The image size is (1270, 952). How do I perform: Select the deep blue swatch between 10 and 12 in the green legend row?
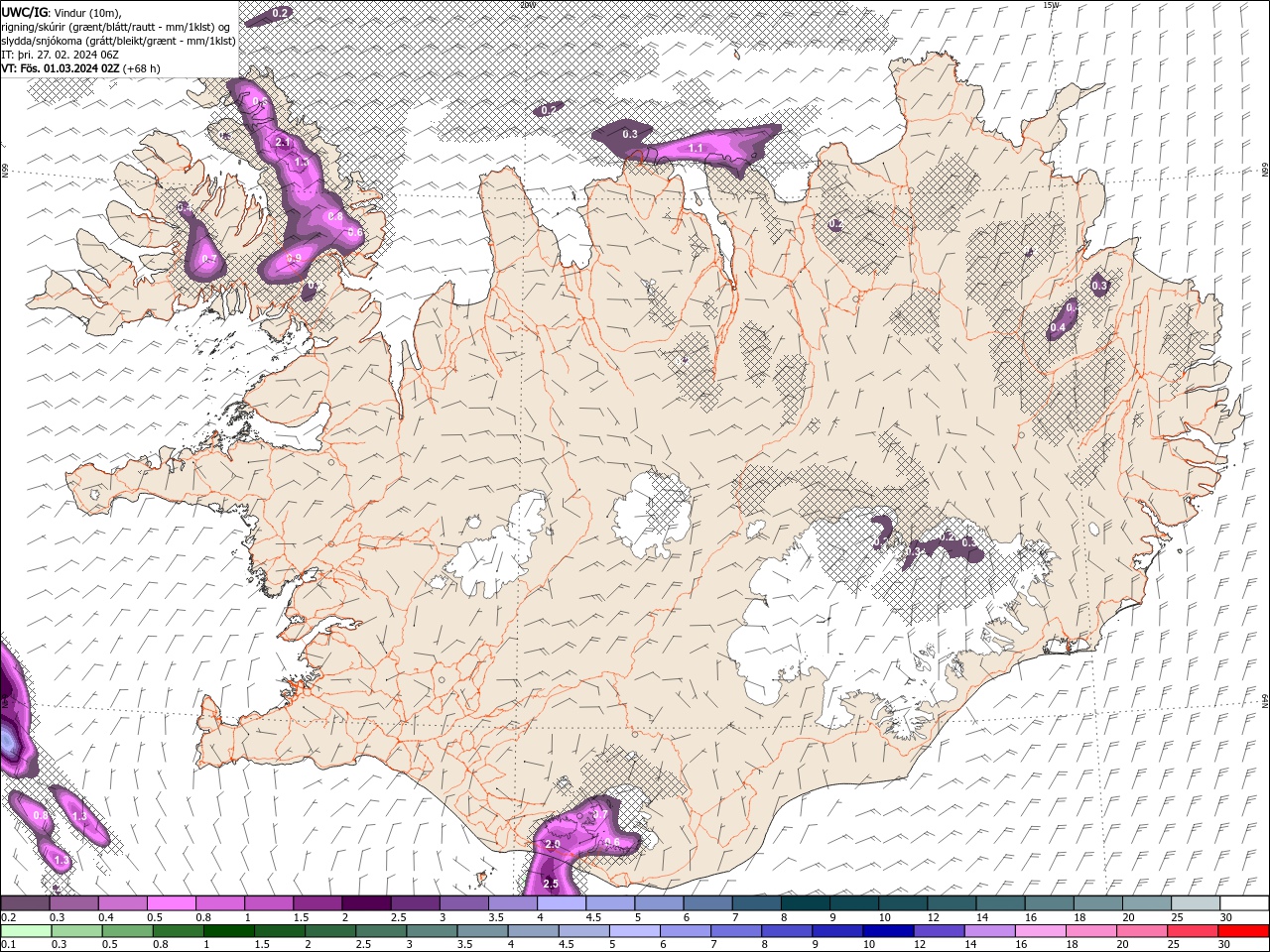pos(887,931)
